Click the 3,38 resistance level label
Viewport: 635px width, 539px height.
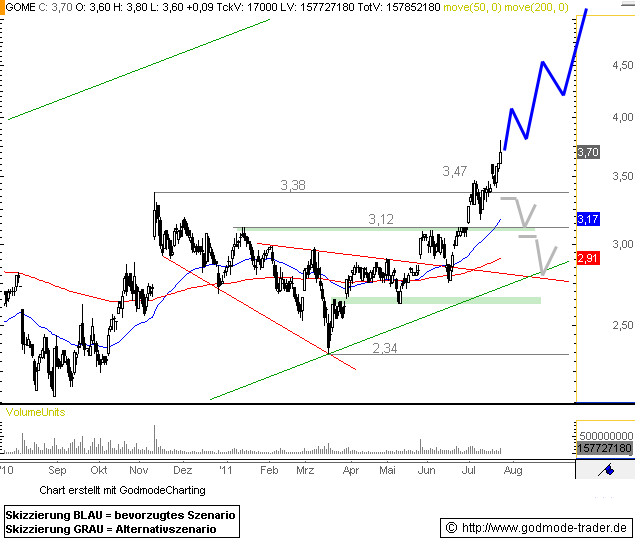tap(293, 185)
